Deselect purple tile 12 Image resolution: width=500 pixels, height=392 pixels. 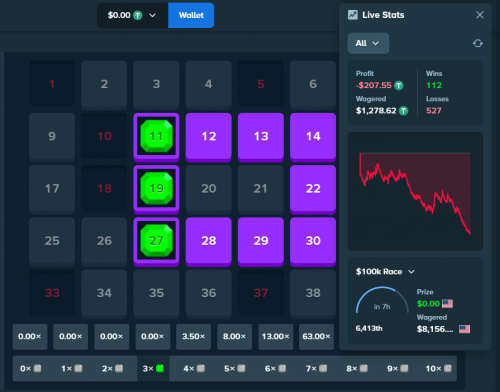(x=209, y=137)
